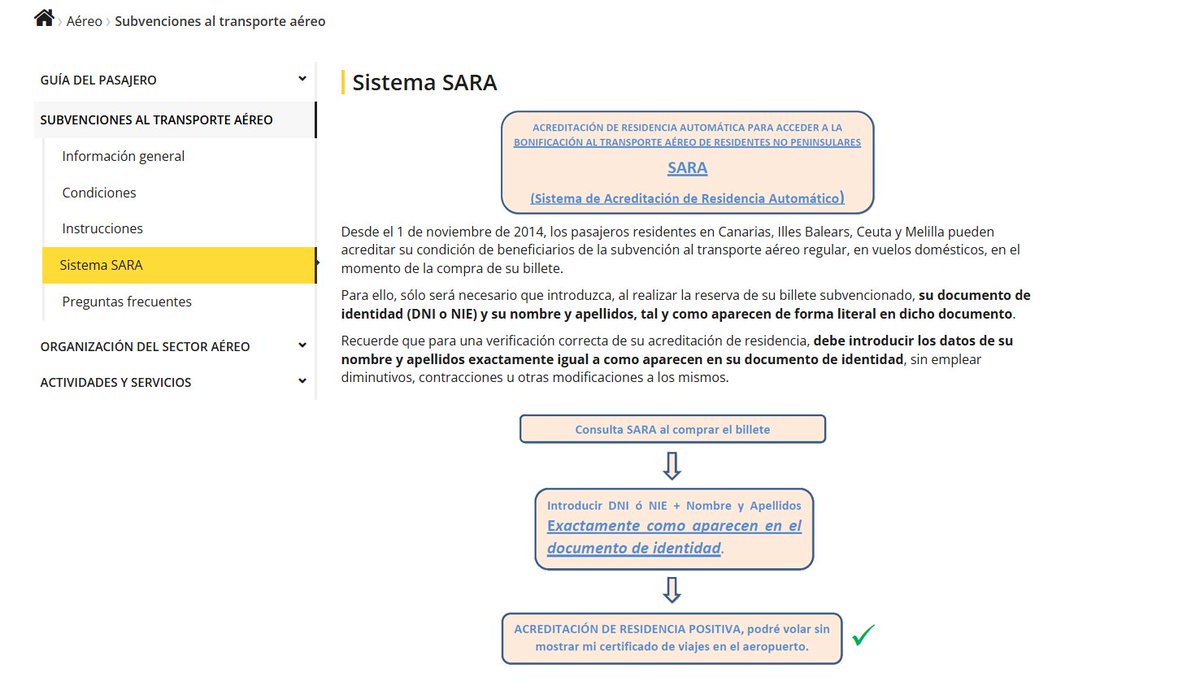Click Sistema de Acreditación de Residencia Automático link
The height and width of the screenshot is (686, 1200).
[687, 198]
